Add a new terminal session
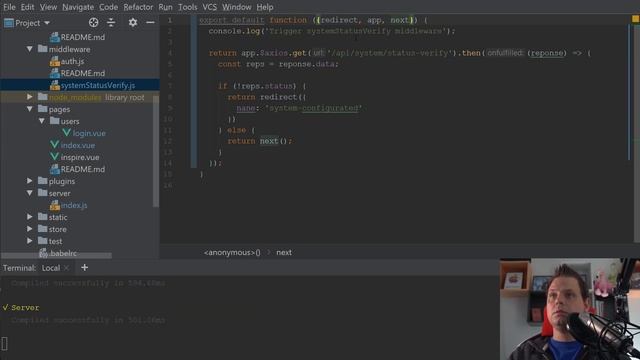The image size is (640, 360). pyautogui.click(x=84, y=268)
